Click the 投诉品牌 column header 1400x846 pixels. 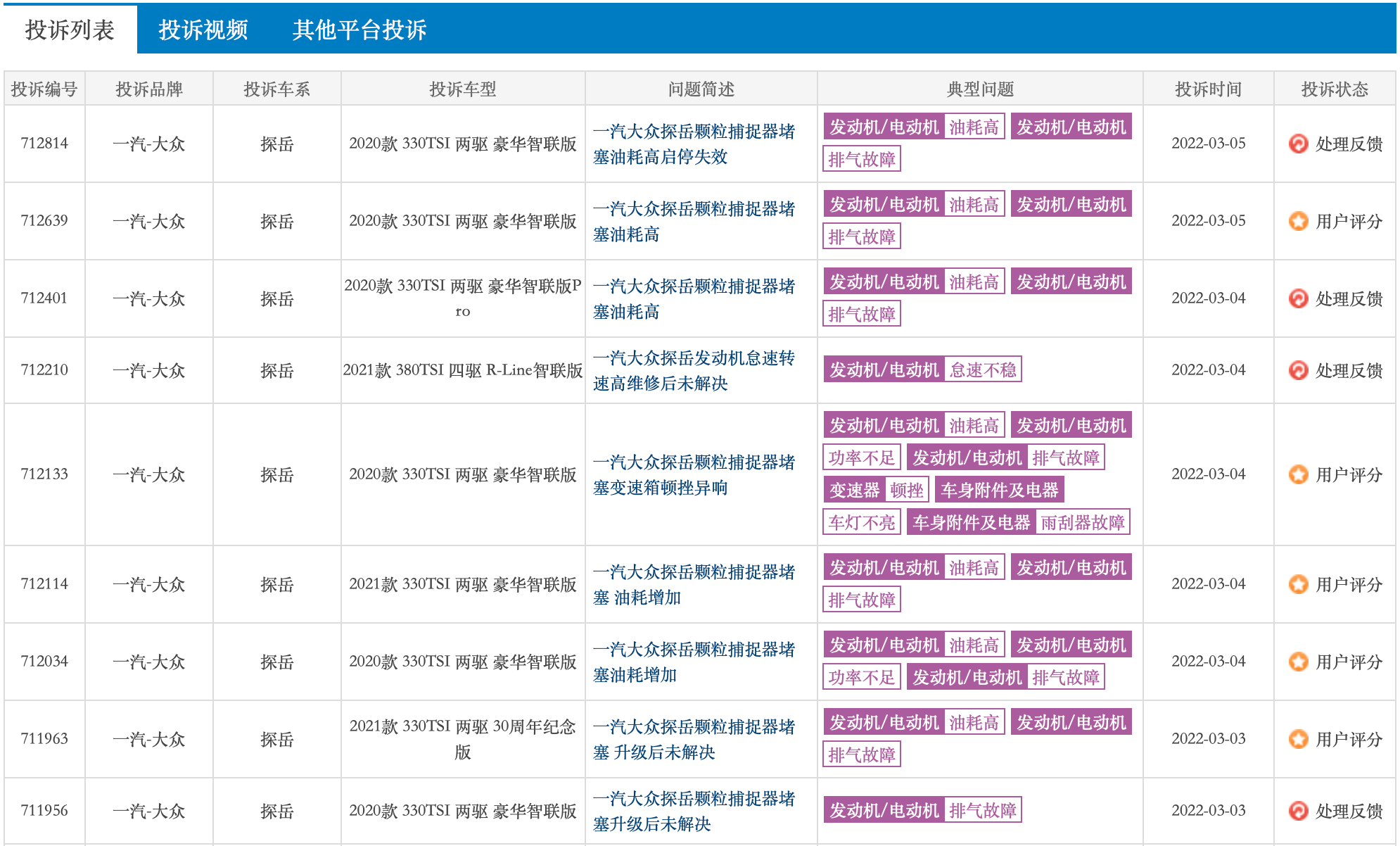click(149, 89)
